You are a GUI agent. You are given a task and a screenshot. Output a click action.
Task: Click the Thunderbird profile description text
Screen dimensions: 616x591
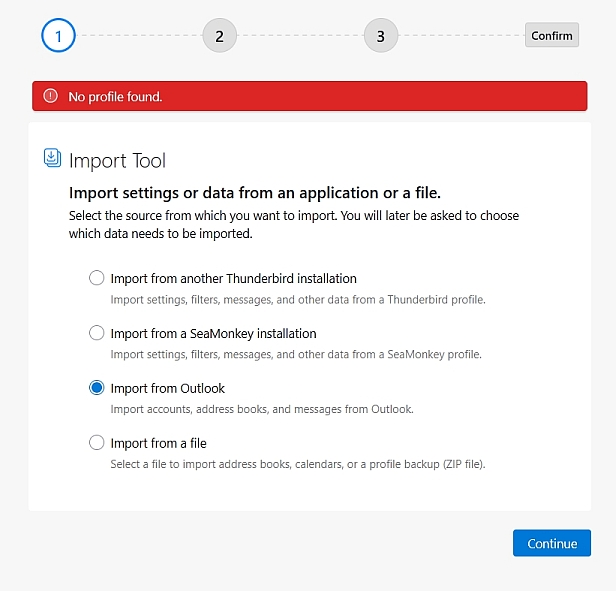pyautogui.click(x=297, y=299)
